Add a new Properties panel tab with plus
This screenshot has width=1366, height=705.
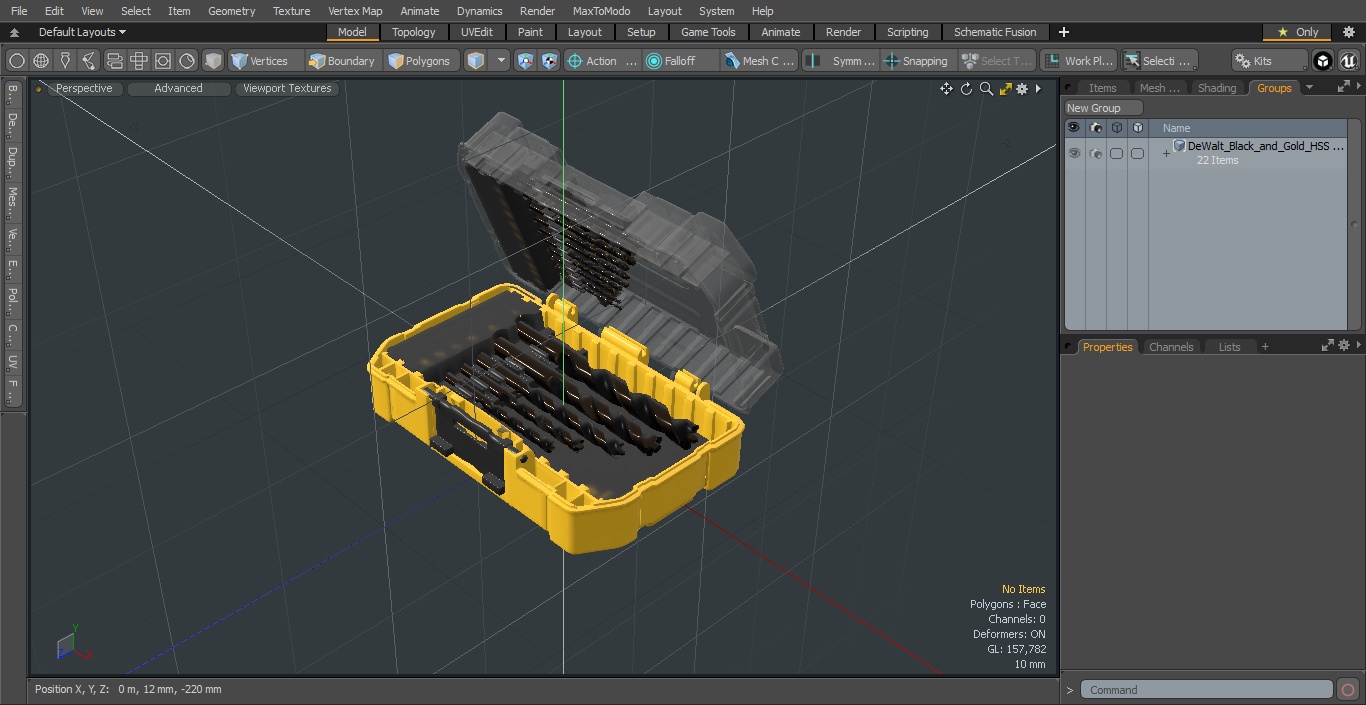[1265, 347]
